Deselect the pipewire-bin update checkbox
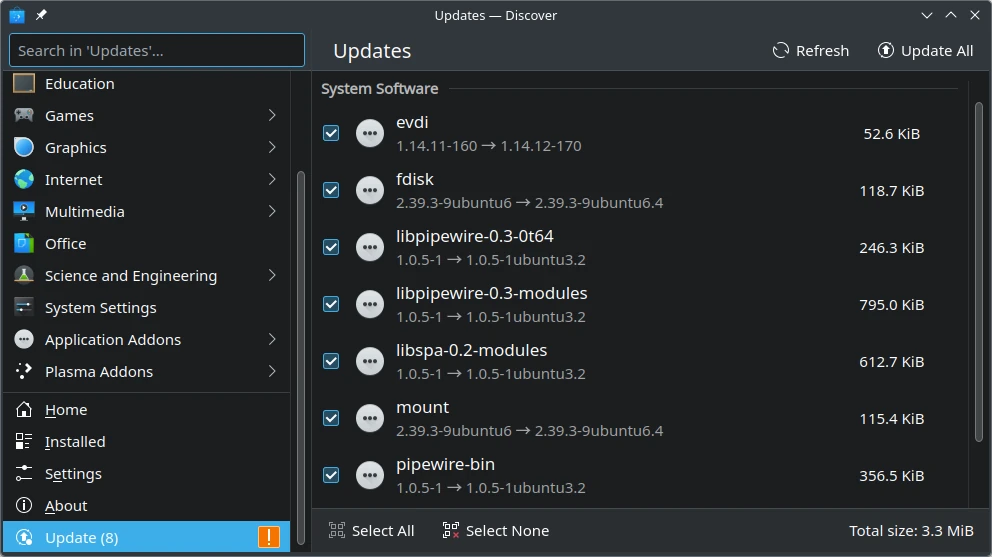Screen dimensions: 992x557 pos(331,475)
